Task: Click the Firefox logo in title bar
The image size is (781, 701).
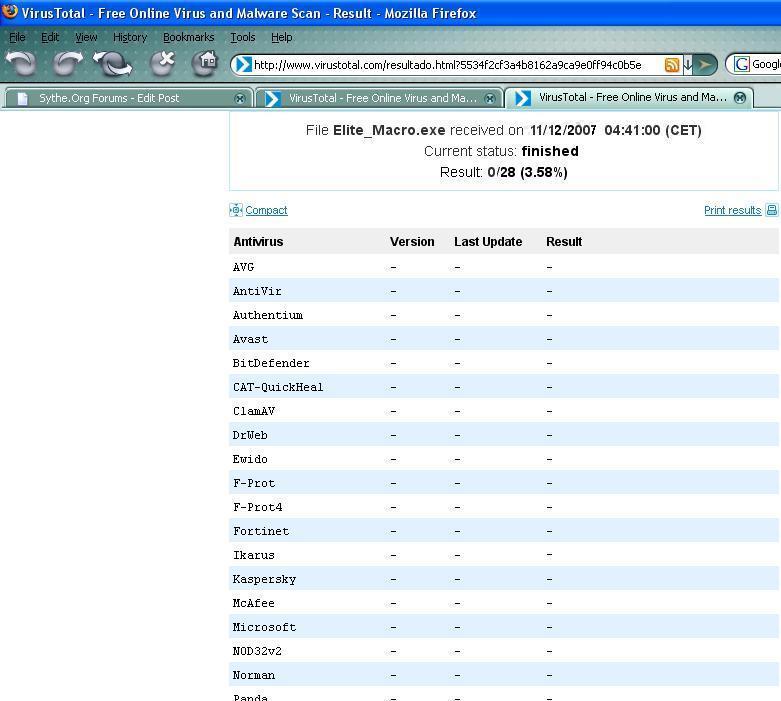Action: [9, 11]
